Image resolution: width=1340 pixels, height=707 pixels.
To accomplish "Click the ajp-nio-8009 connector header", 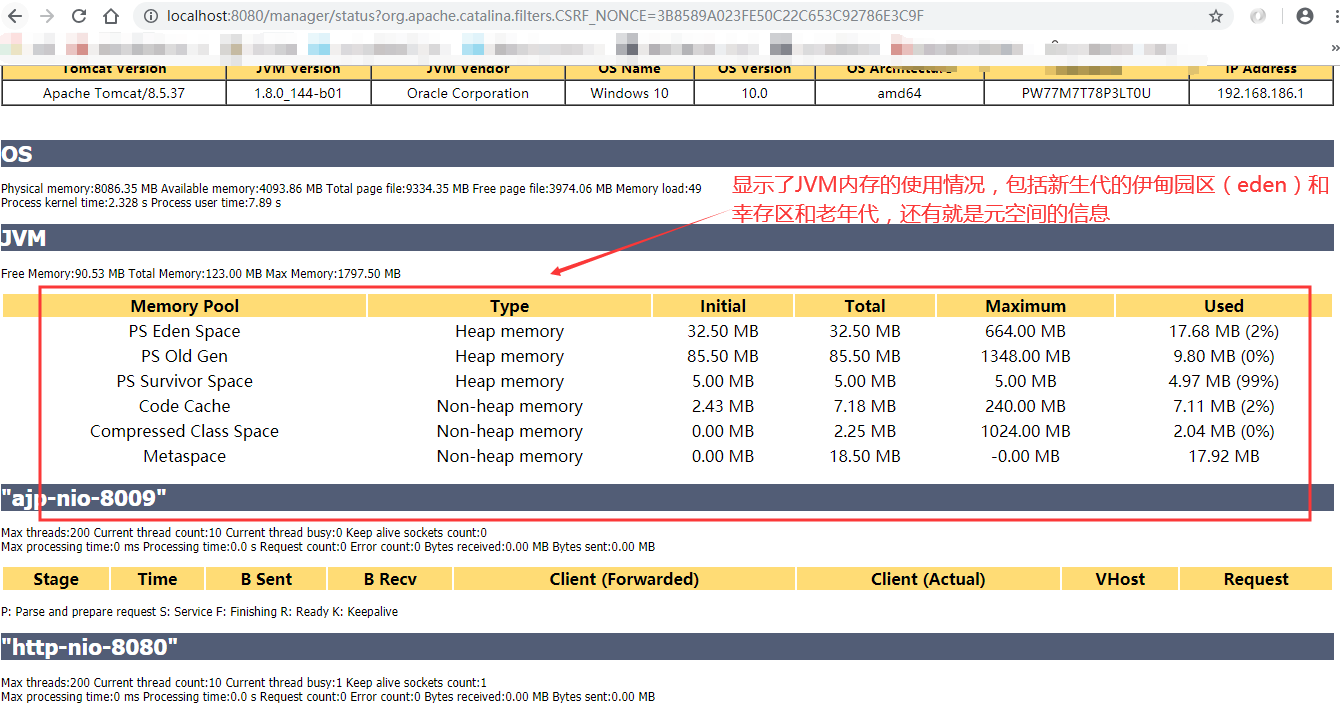I will [x=80, y=495].
